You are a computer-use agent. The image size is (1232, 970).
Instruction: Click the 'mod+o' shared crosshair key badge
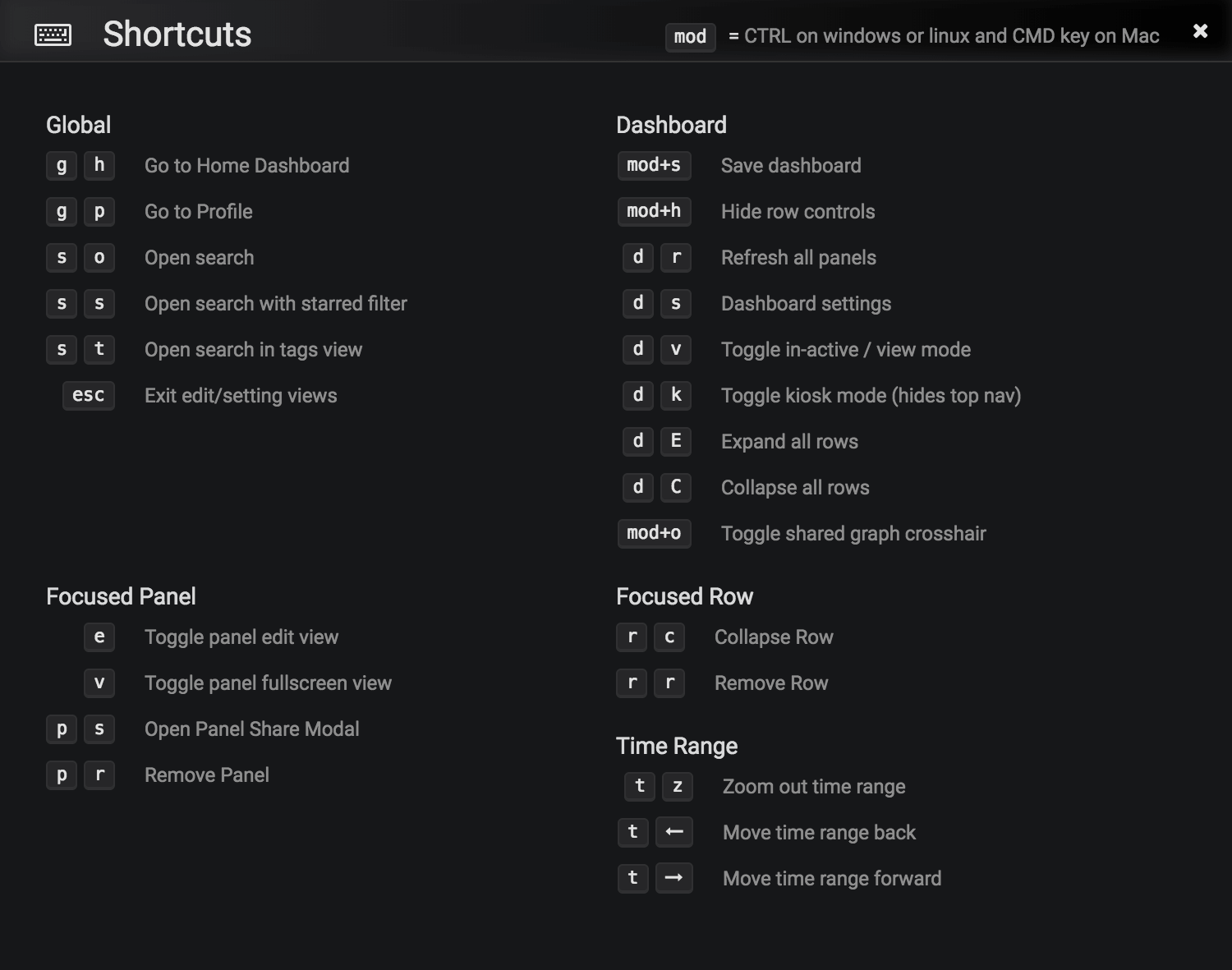(x=654, y=533)
